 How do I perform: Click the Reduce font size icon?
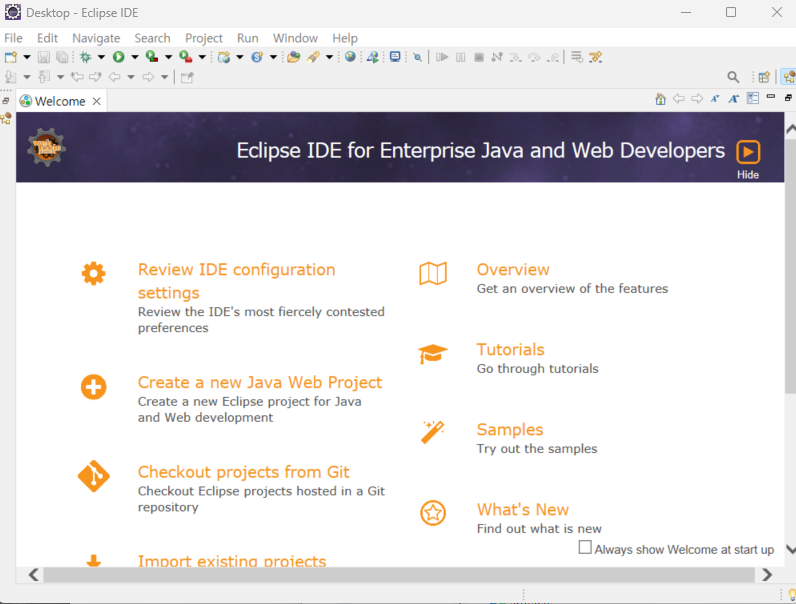pyautogui.click(x=715, y=99)
